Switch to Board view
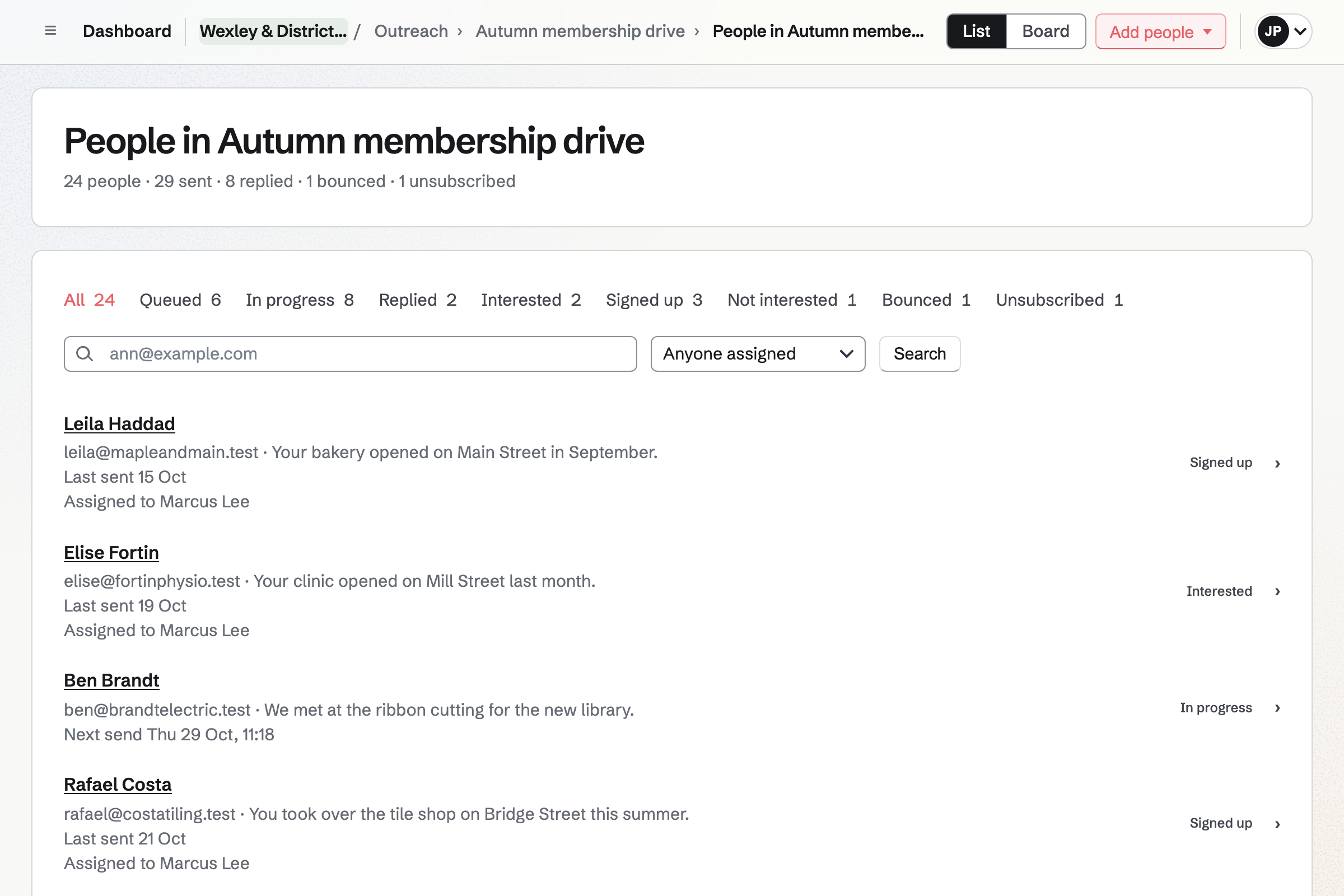Viewport: 1344px width, 896px height. pos(1045,31)
